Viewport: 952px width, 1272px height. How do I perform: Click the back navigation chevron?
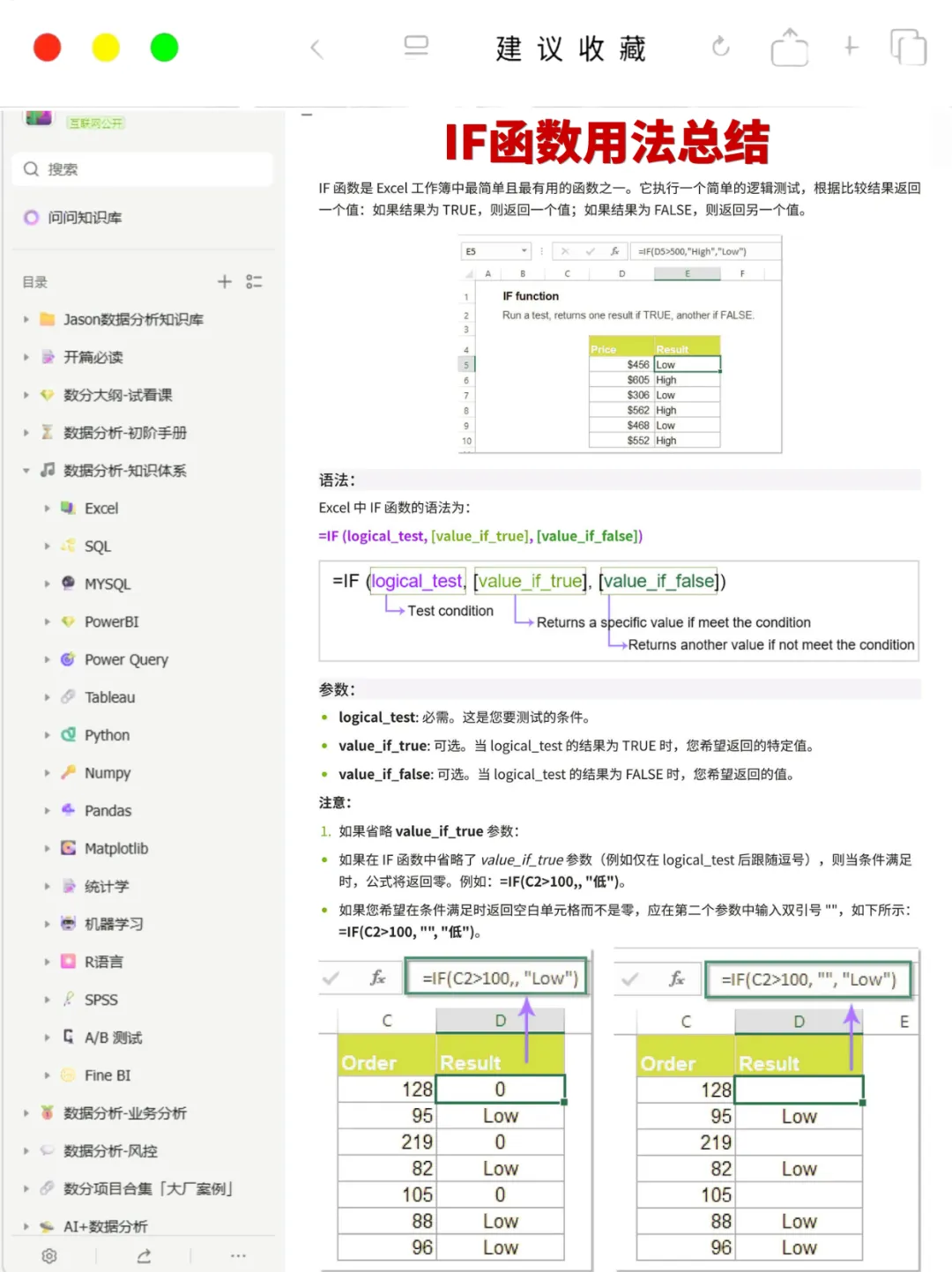click(x=316, y=48)
